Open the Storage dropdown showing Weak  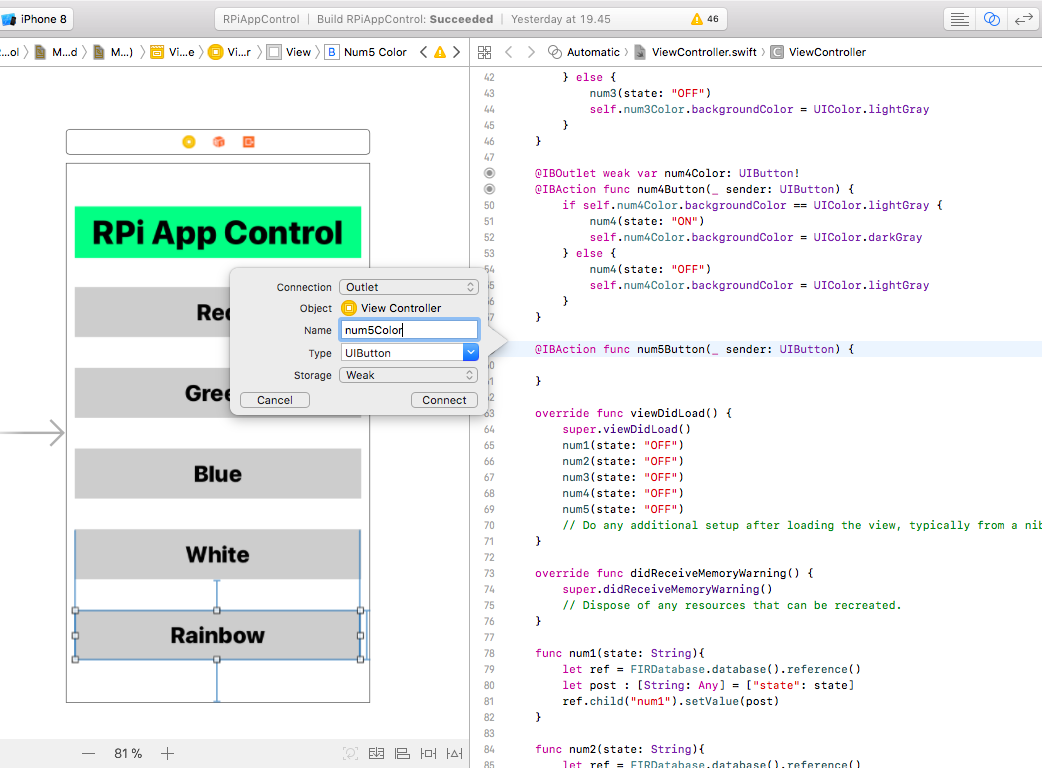408,374
